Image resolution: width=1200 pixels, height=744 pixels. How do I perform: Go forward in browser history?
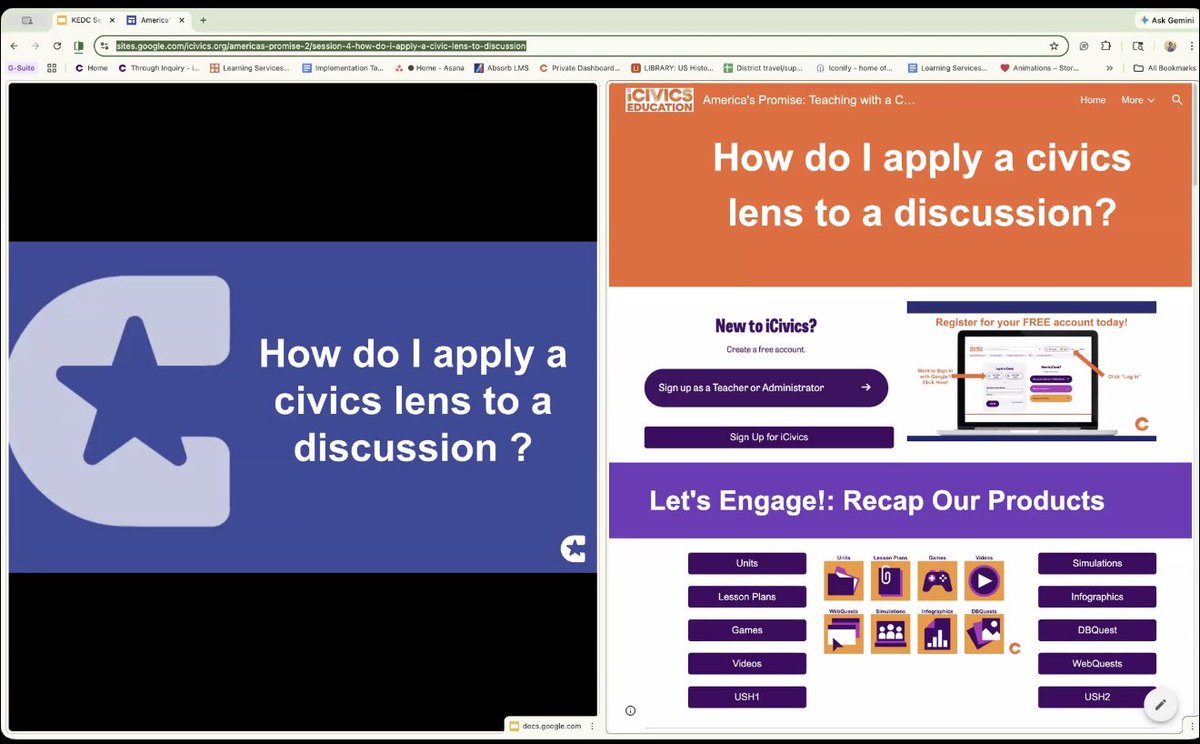[x=36, y=46]
